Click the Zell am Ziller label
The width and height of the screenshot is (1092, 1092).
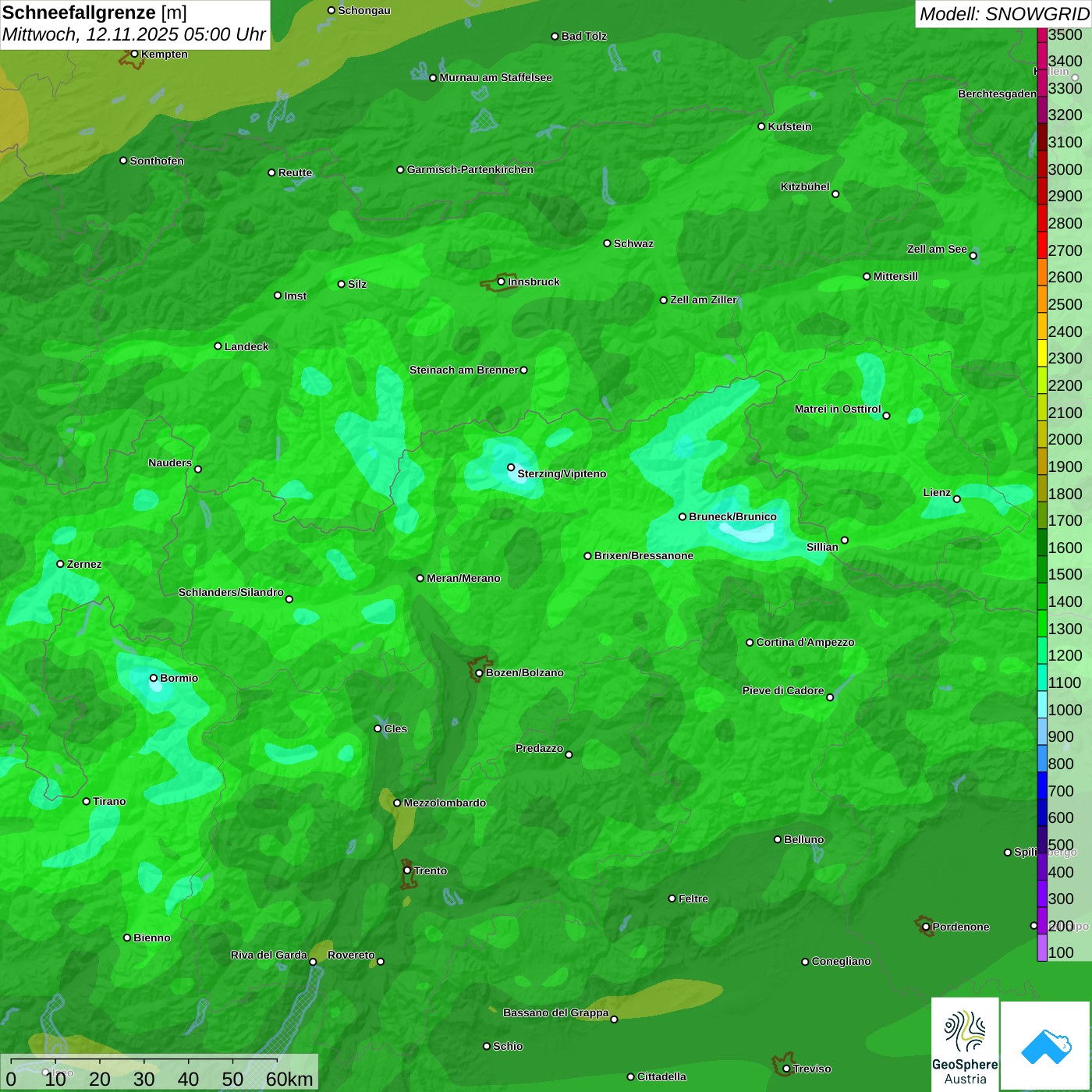(704, 300)
